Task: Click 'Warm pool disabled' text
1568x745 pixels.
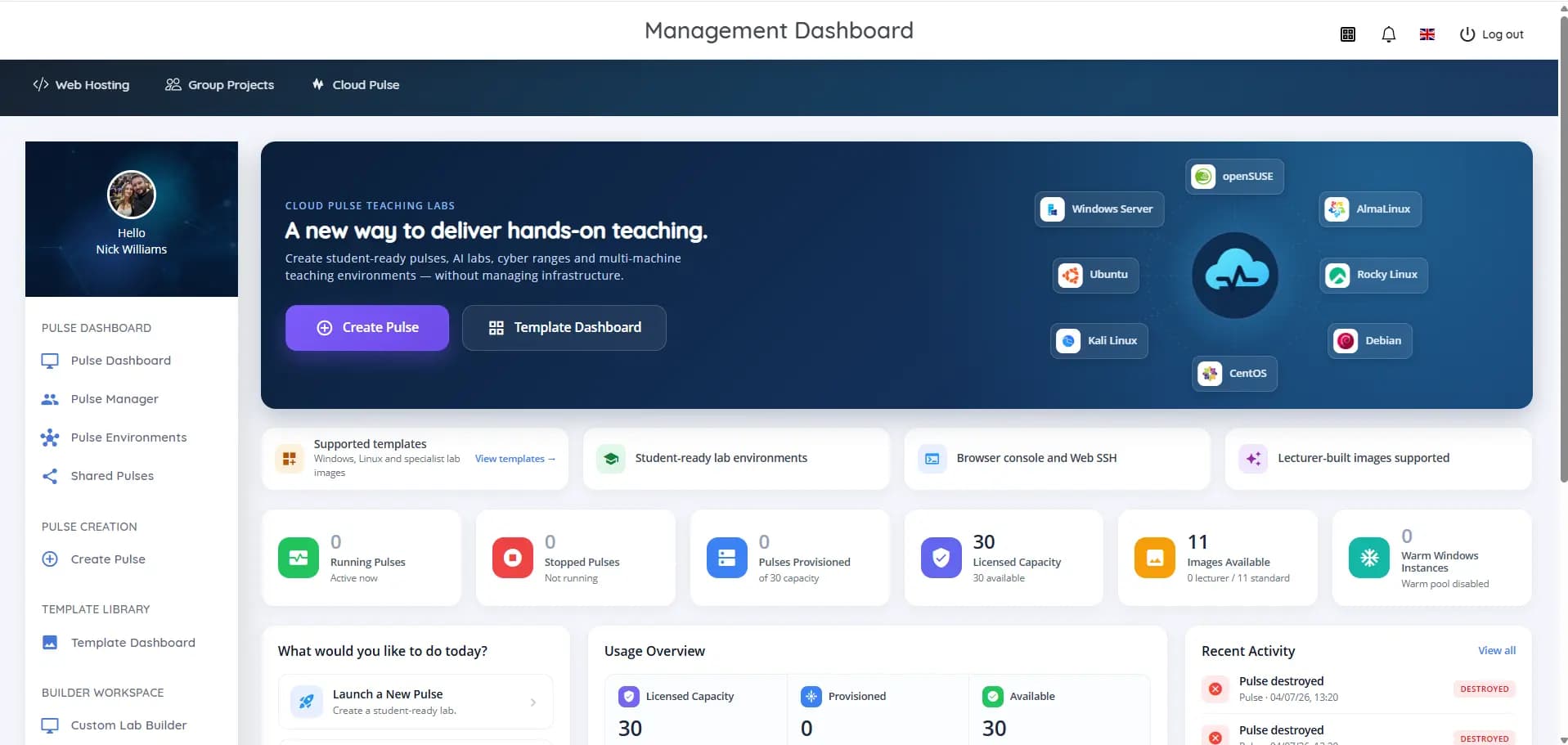Action: (x=1444, y=584)
